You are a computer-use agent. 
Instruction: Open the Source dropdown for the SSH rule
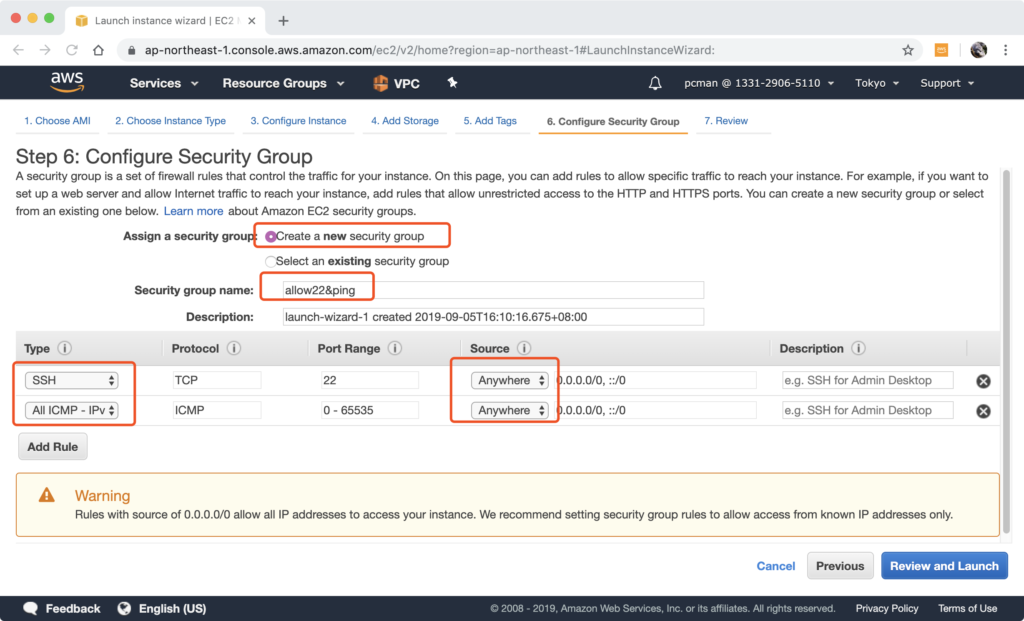[x=509, y=380]
